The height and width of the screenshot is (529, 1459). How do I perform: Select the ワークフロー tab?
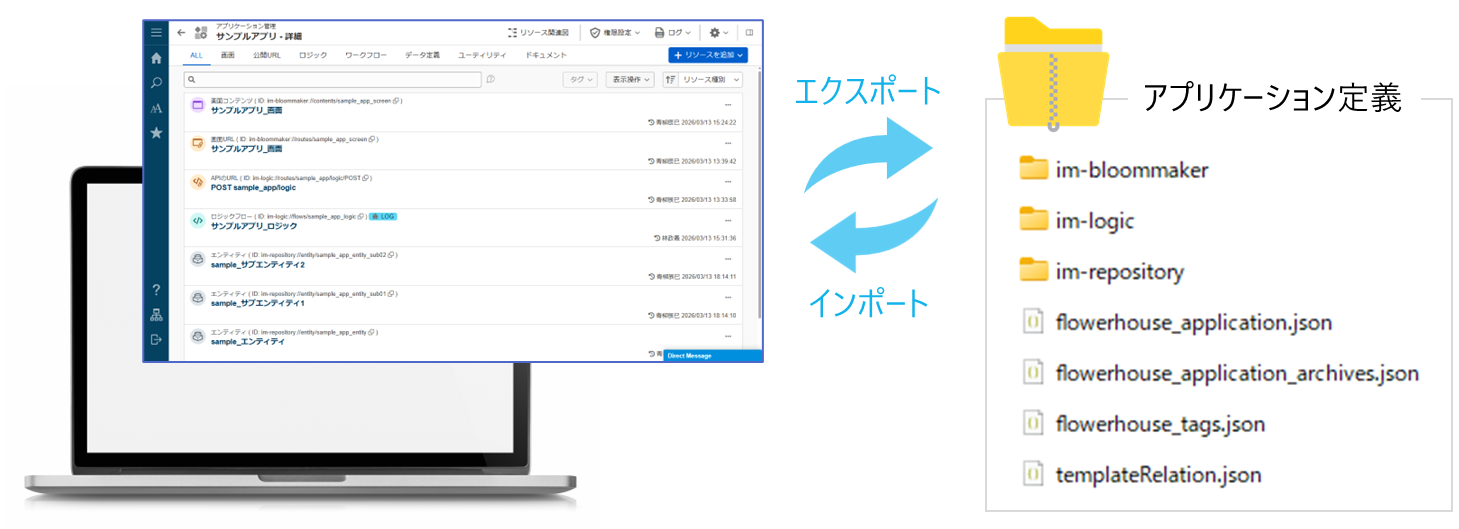click(x=365, y=55)
